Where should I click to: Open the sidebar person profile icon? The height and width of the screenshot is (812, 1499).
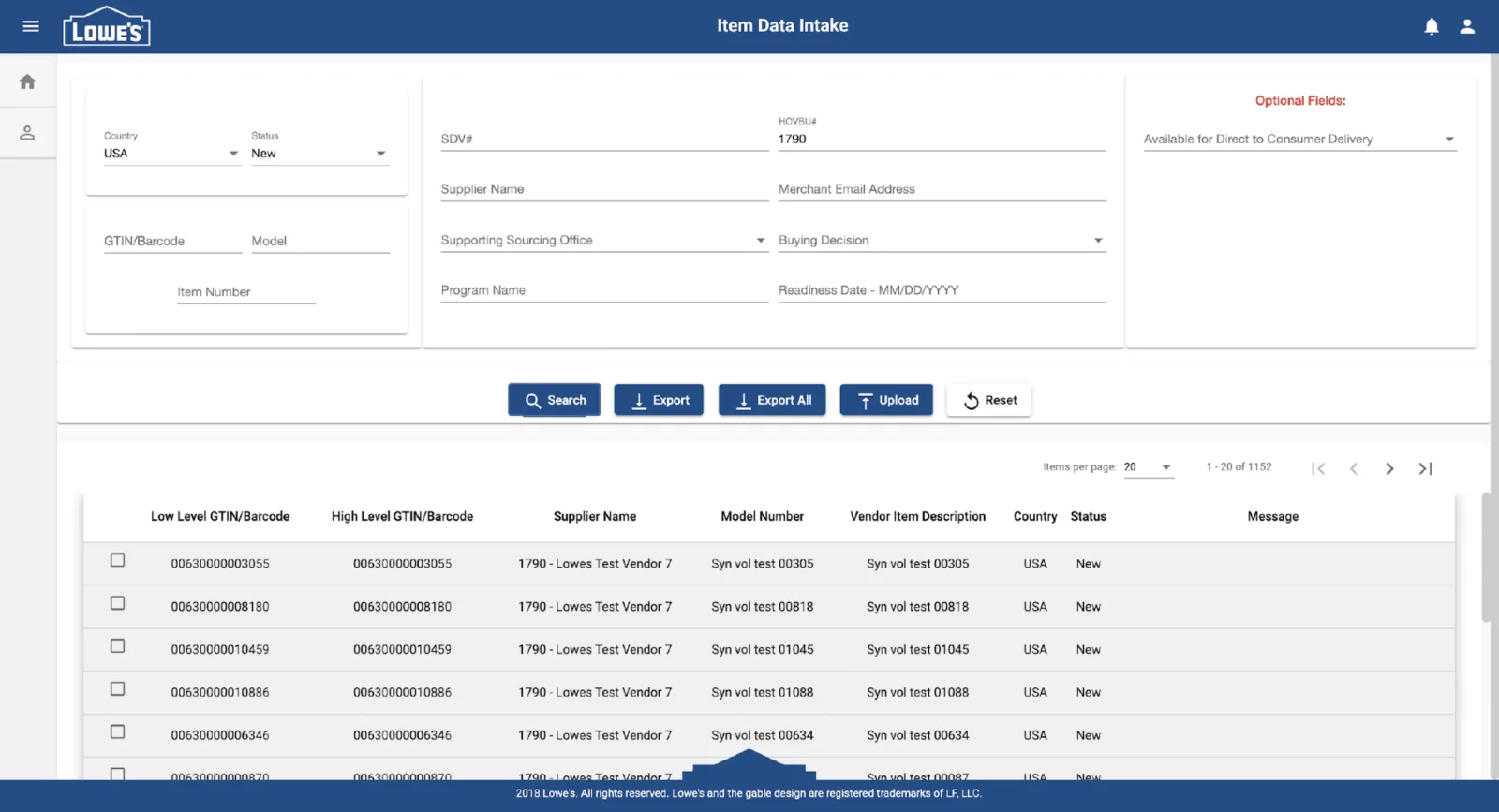27,133
